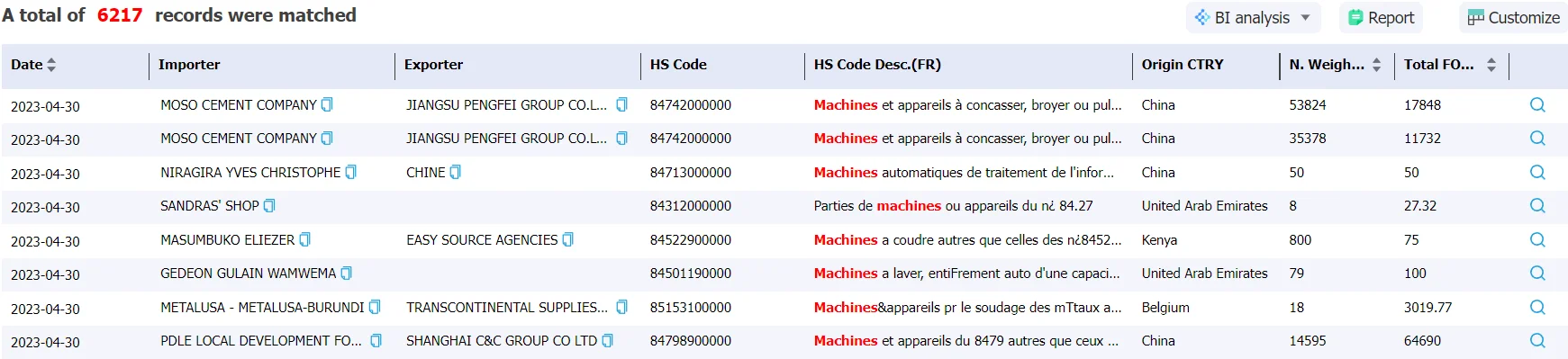Viewport: 1568px width, 359px height.
Task: Click description 'Parties de machines ou appareils'
Action: 954,206
